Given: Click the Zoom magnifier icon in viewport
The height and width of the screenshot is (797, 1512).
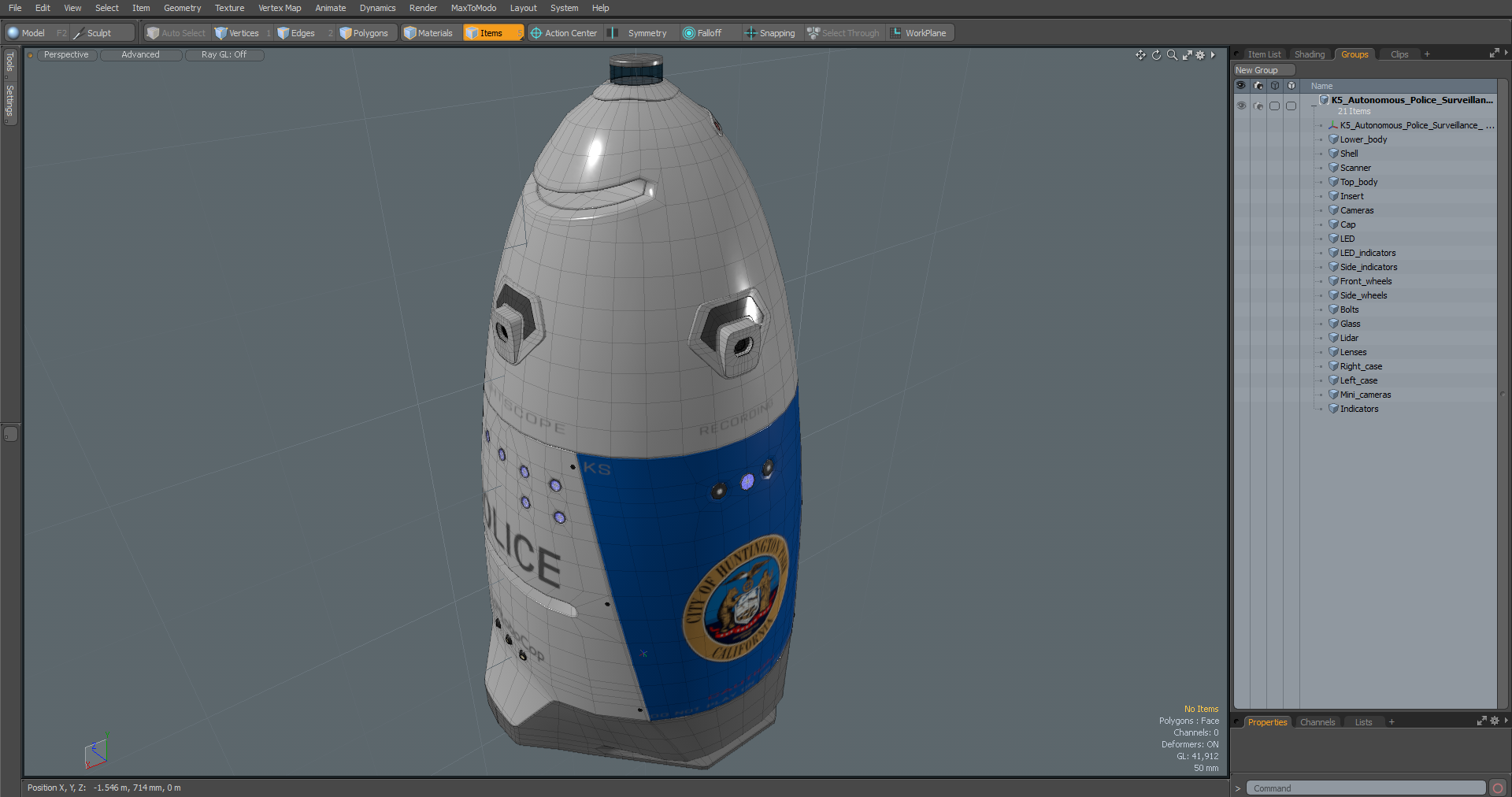Looking at the screenshot, I should point(1172,55).
